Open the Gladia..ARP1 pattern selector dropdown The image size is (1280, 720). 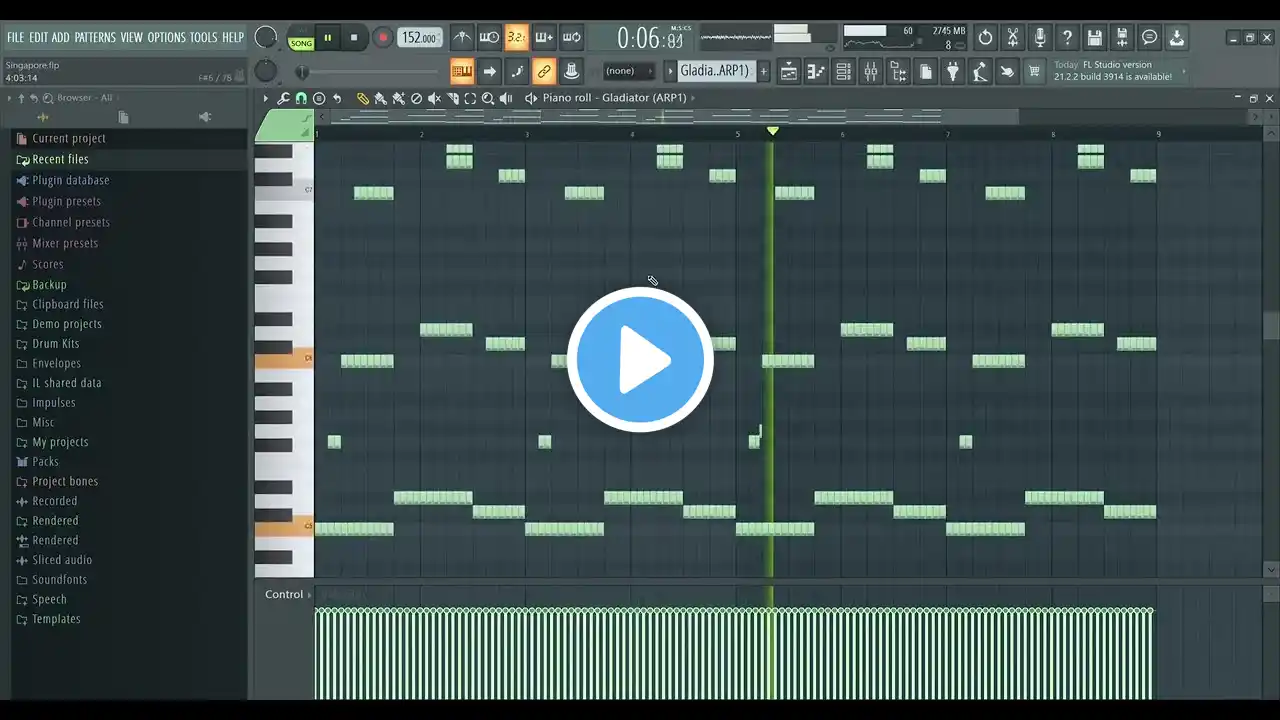(x=714, y=71)
